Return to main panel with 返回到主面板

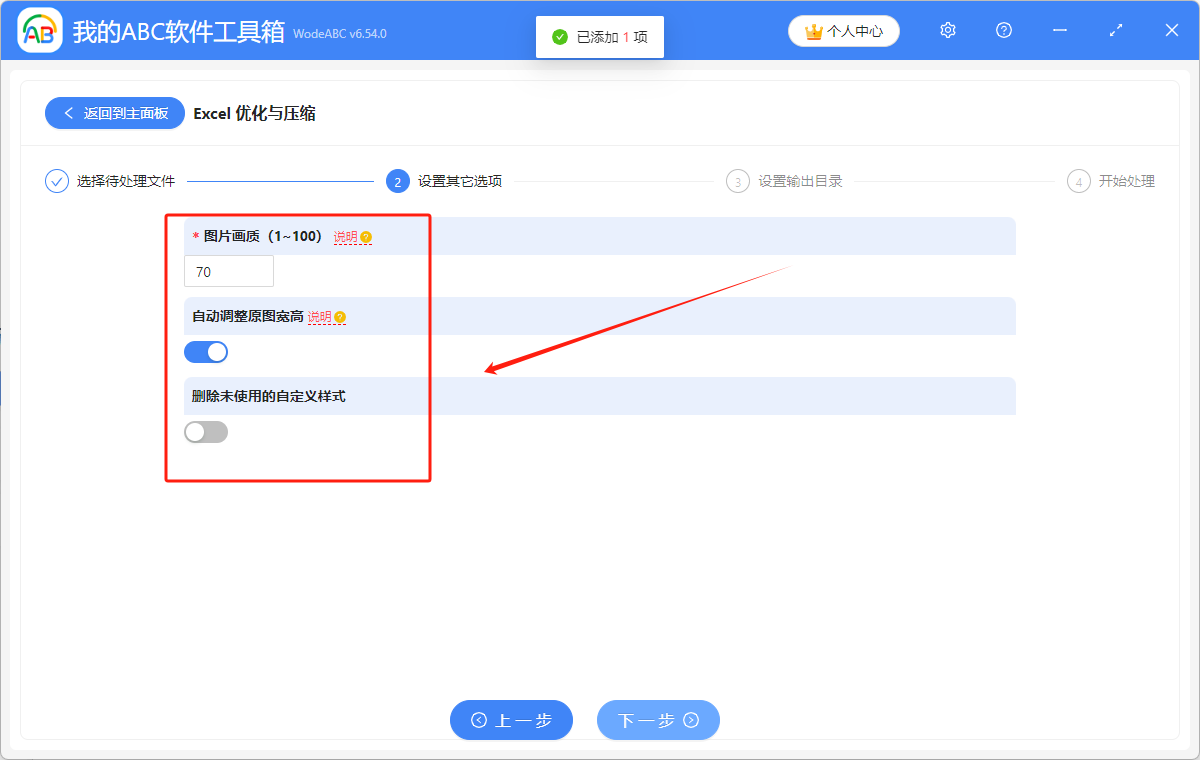(x=114, y=113)
